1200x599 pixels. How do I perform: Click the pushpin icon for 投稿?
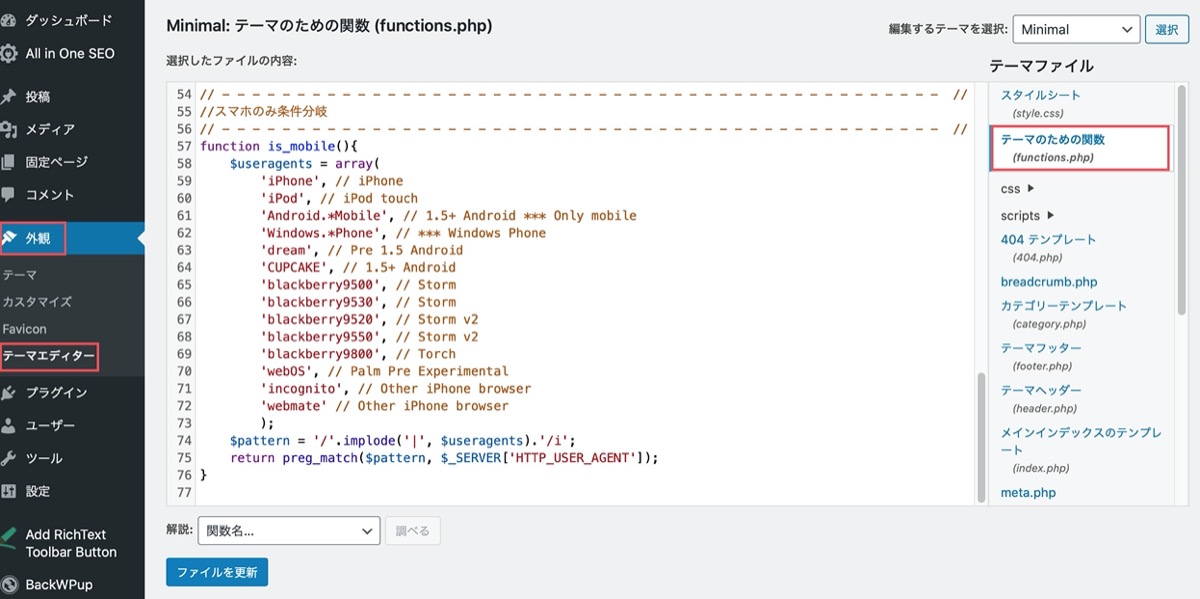point(8,97)
